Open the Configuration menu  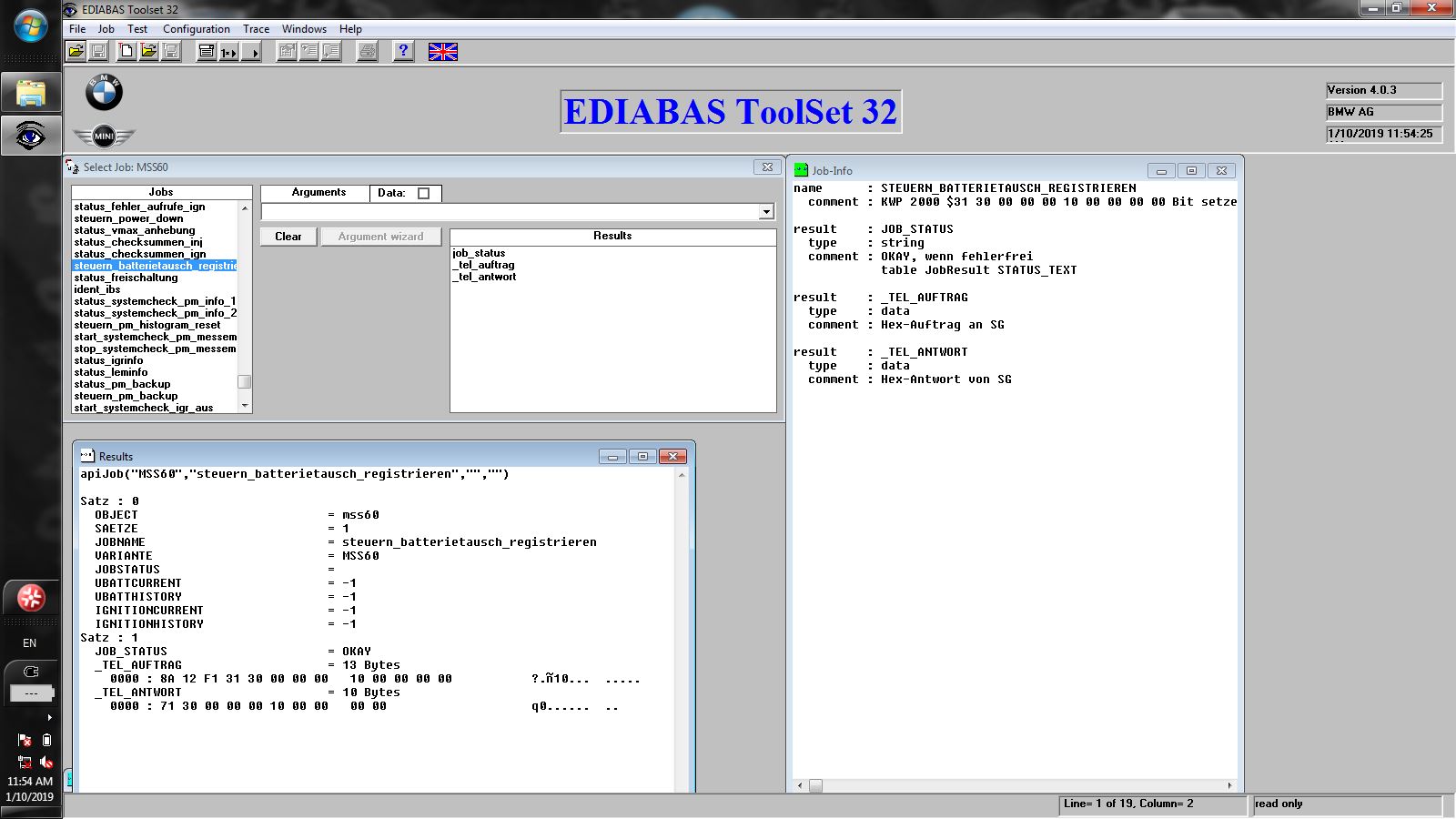click(x=197, y=29)
